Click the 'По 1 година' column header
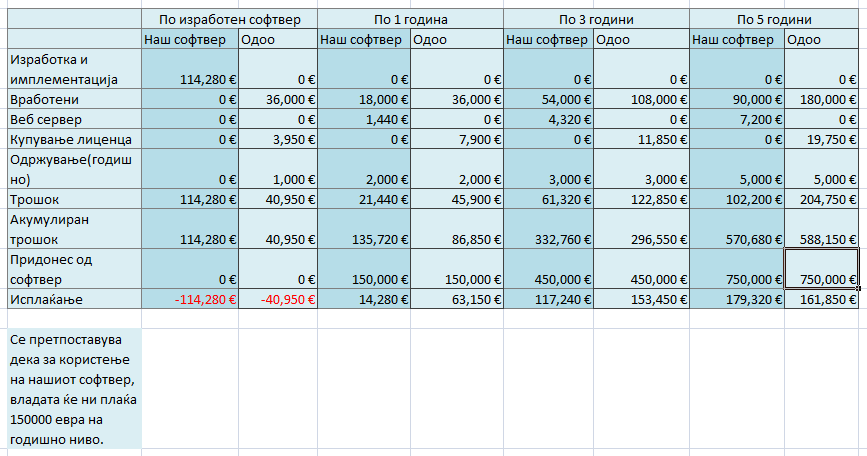This screenshot has width=867, height=456. coord(410,19)
